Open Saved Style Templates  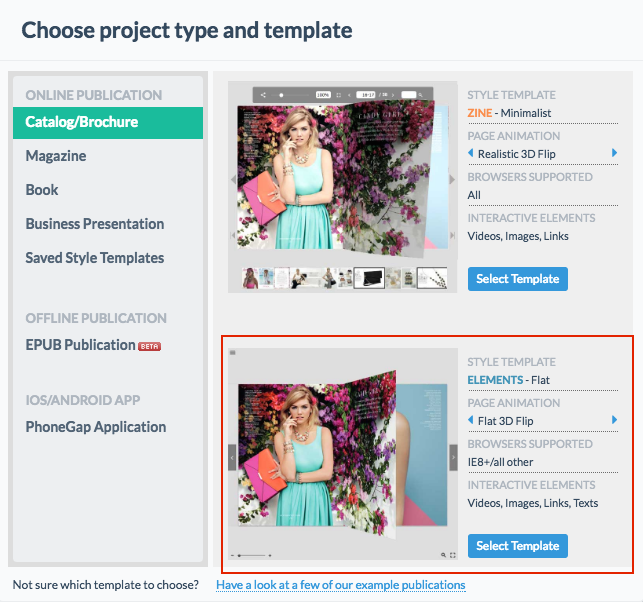(x=95, y=258)
